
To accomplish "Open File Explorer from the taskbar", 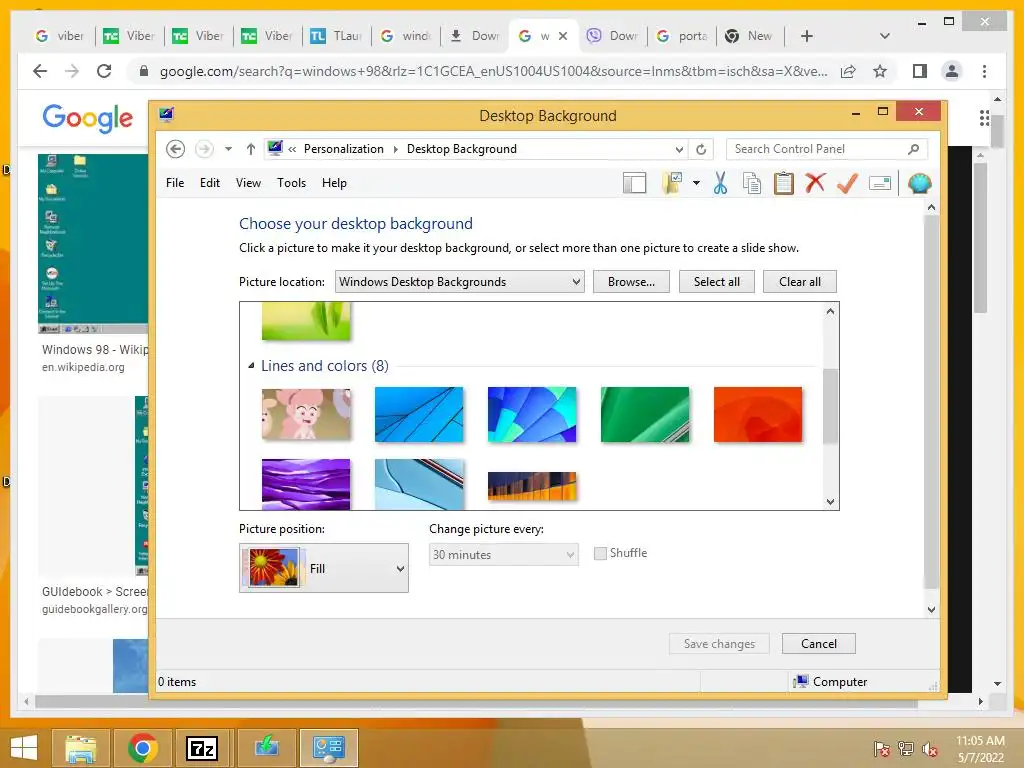I will coord(80,748).
